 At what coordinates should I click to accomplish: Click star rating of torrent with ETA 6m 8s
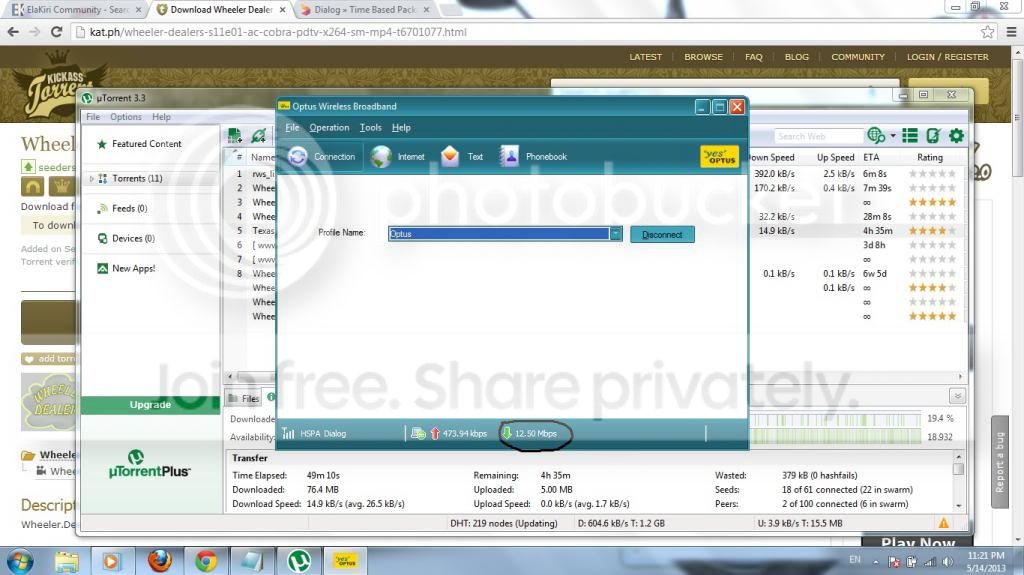coord(933,174)
